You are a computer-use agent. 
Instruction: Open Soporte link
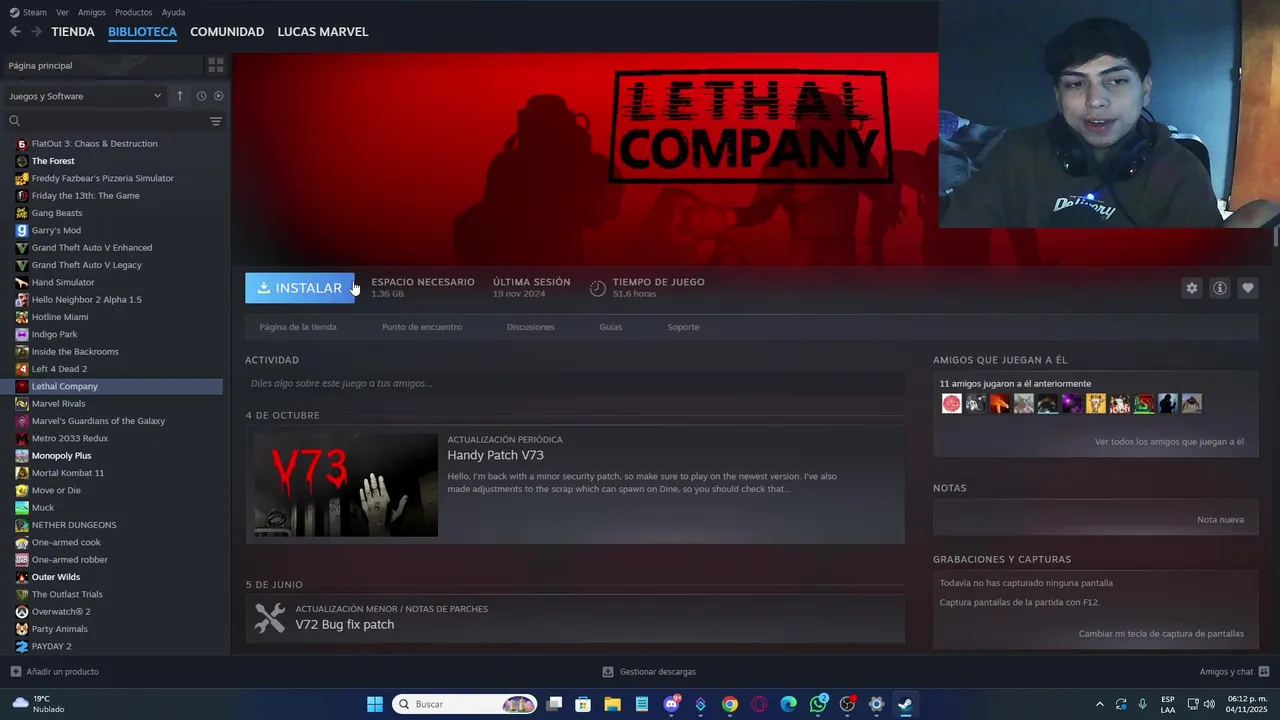(683, 327)
